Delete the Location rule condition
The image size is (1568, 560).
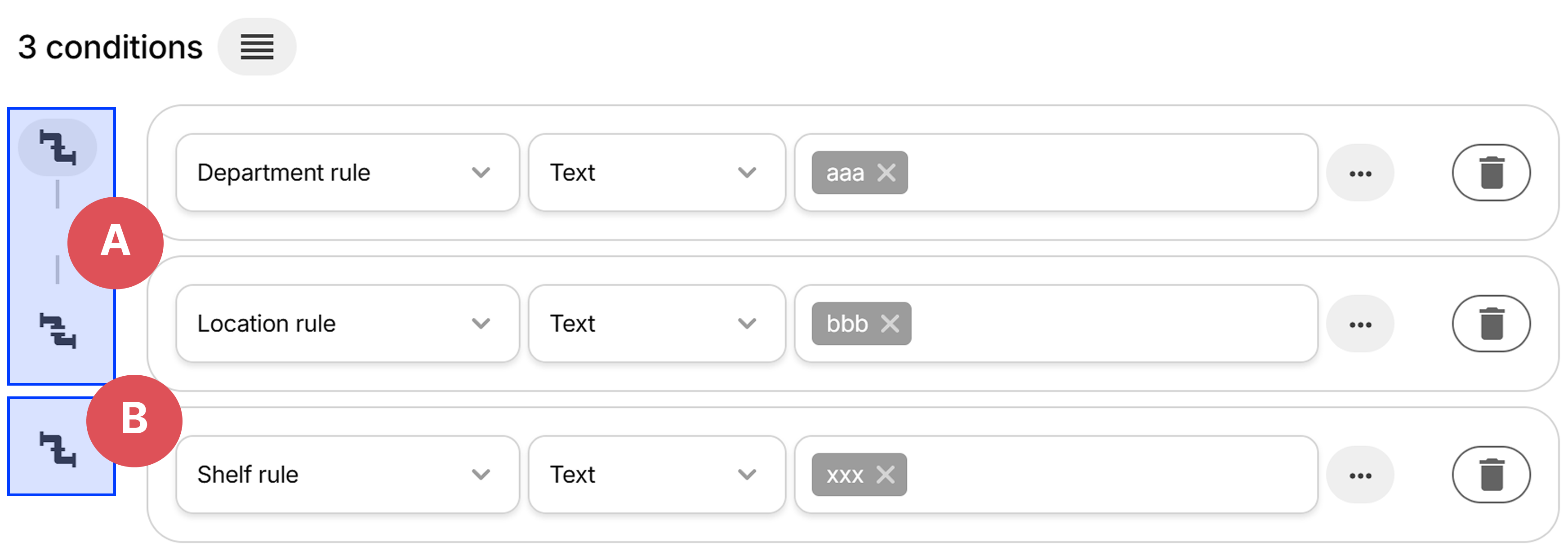[x=1490, y=324]
